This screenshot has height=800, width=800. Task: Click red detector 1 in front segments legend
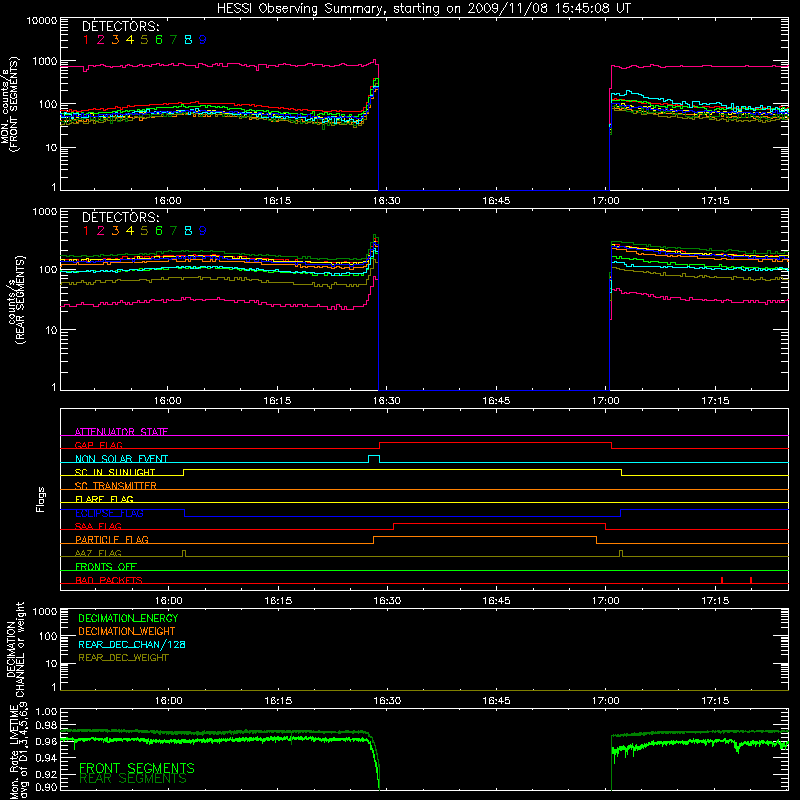click(x=86, y=40)
